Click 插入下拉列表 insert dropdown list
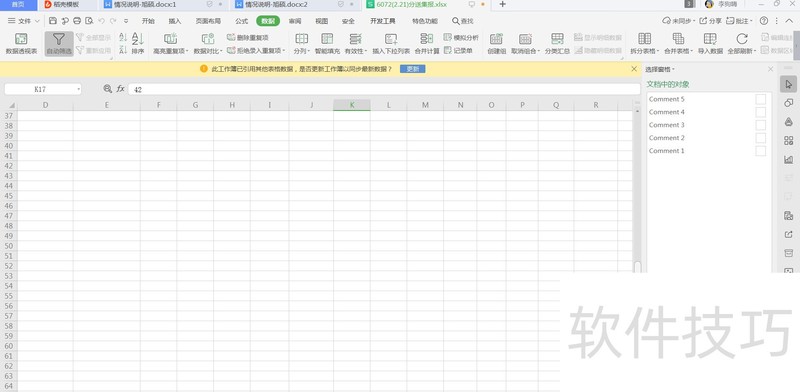 click(391, 44)
